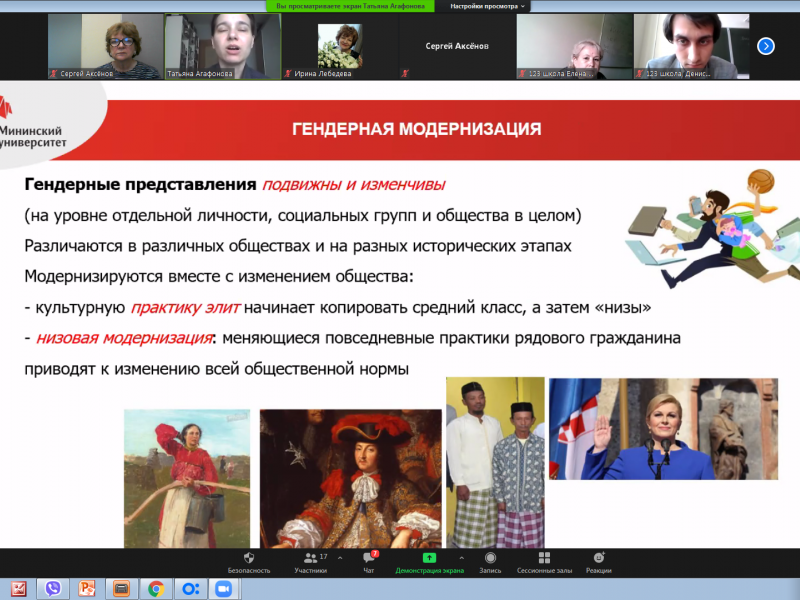Screen dimensions: 800x600
Task: Select Ирина Лебедева's video thumbnail
Action: click(x=338, y=45)
